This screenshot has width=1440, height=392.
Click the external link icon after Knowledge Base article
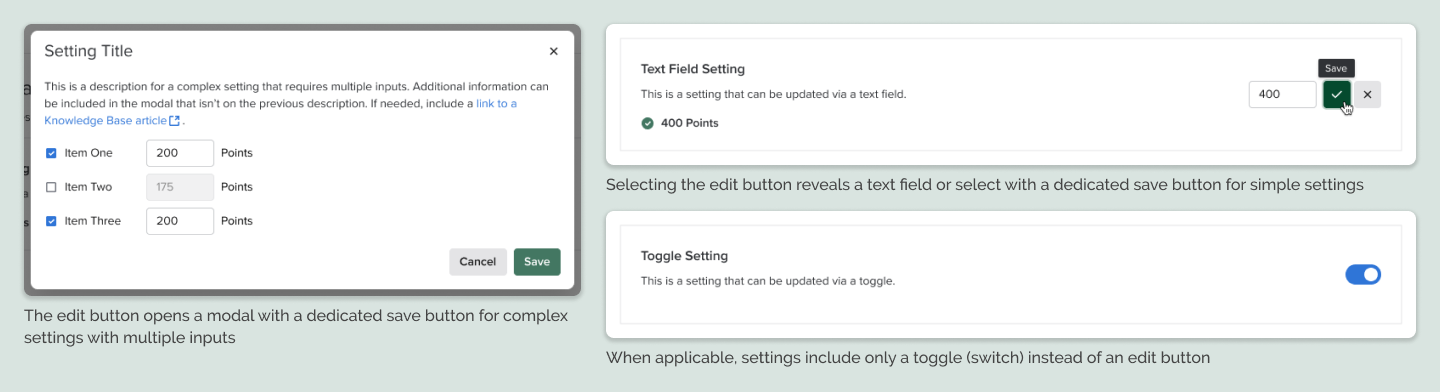(x=175, y=121)
